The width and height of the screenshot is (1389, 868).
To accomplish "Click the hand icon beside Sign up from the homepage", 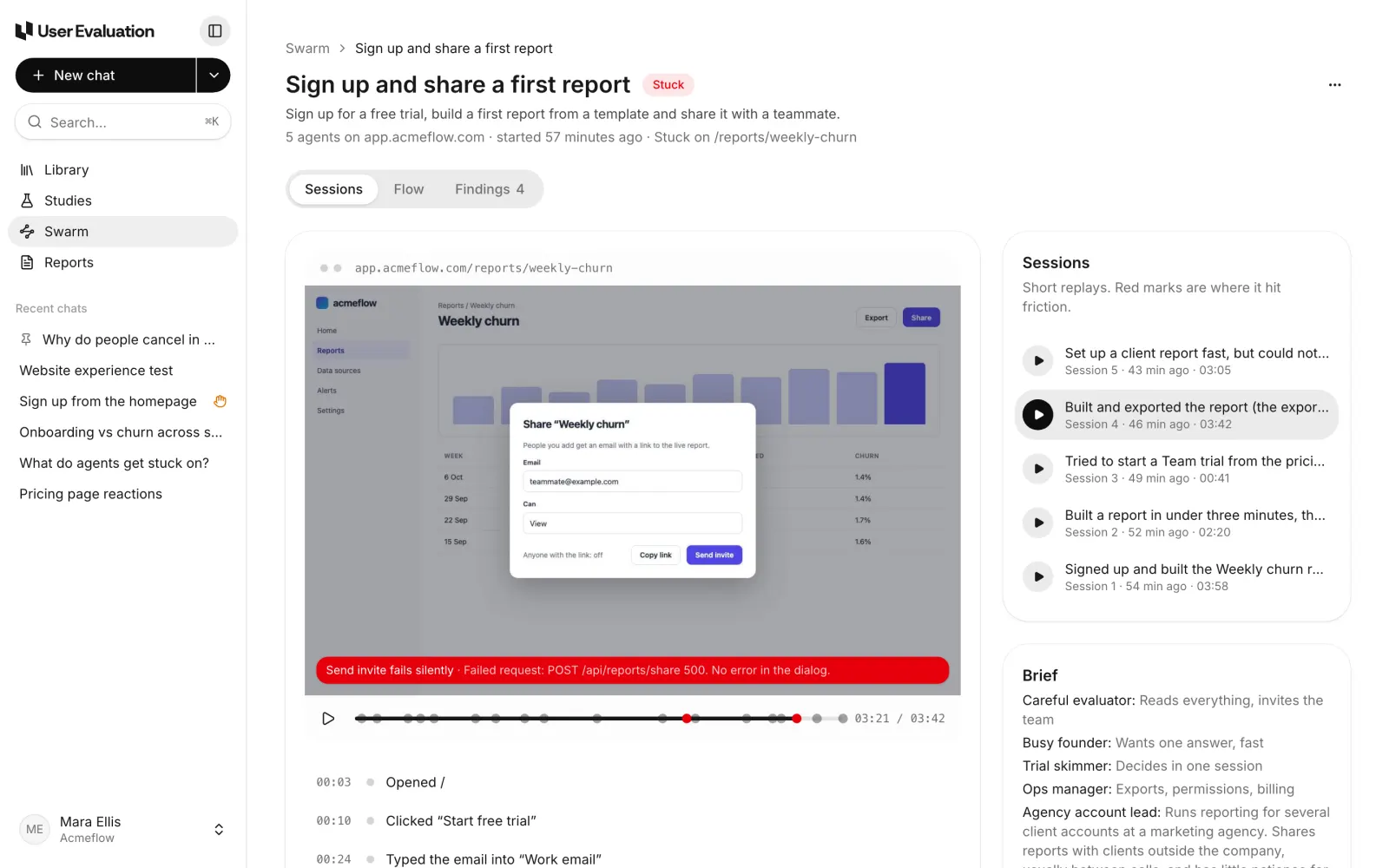I will pyautogui.click(x=221, y=401).
